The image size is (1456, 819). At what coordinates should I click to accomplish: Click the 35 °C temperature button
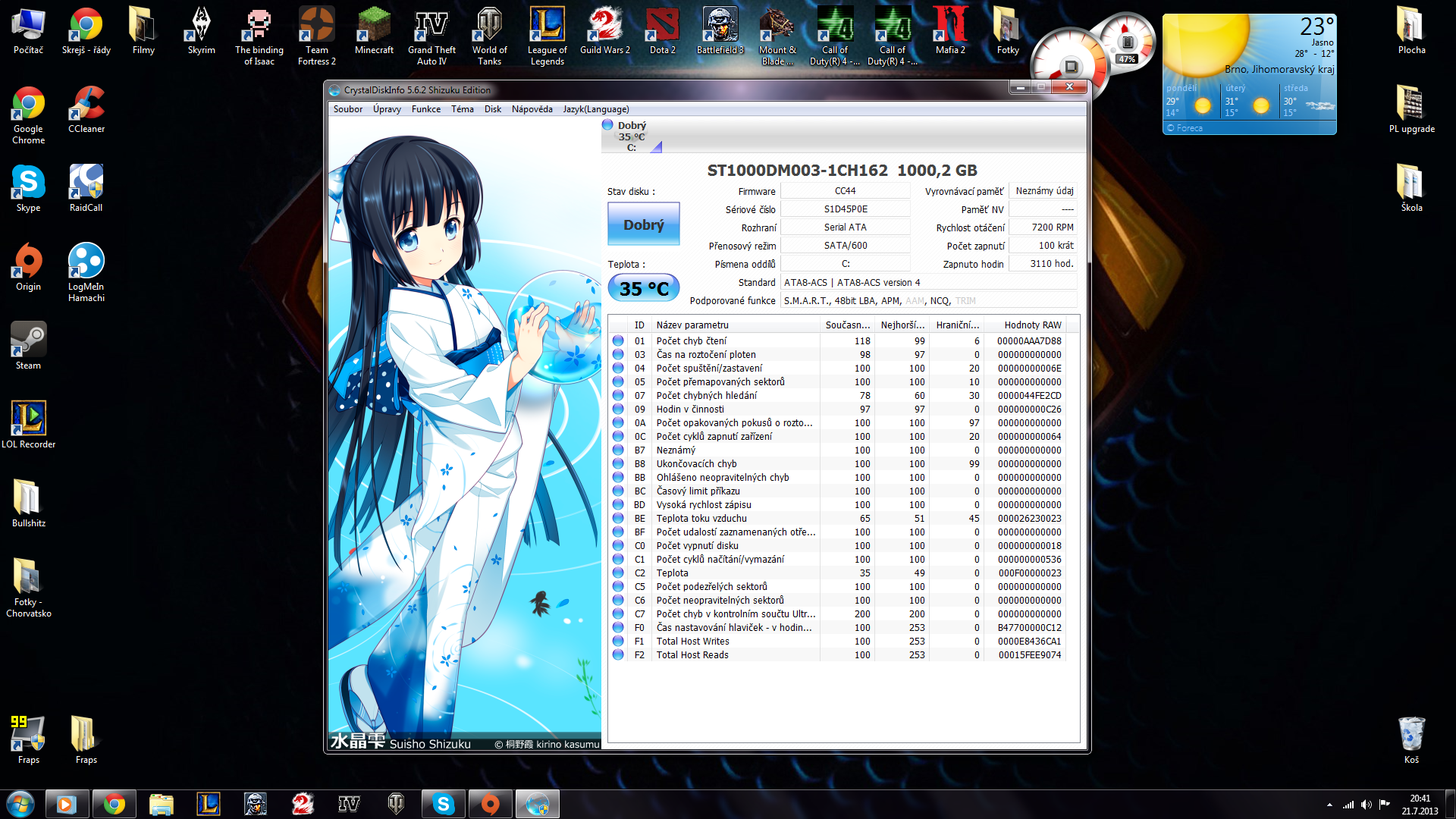(x=644, y=288)
